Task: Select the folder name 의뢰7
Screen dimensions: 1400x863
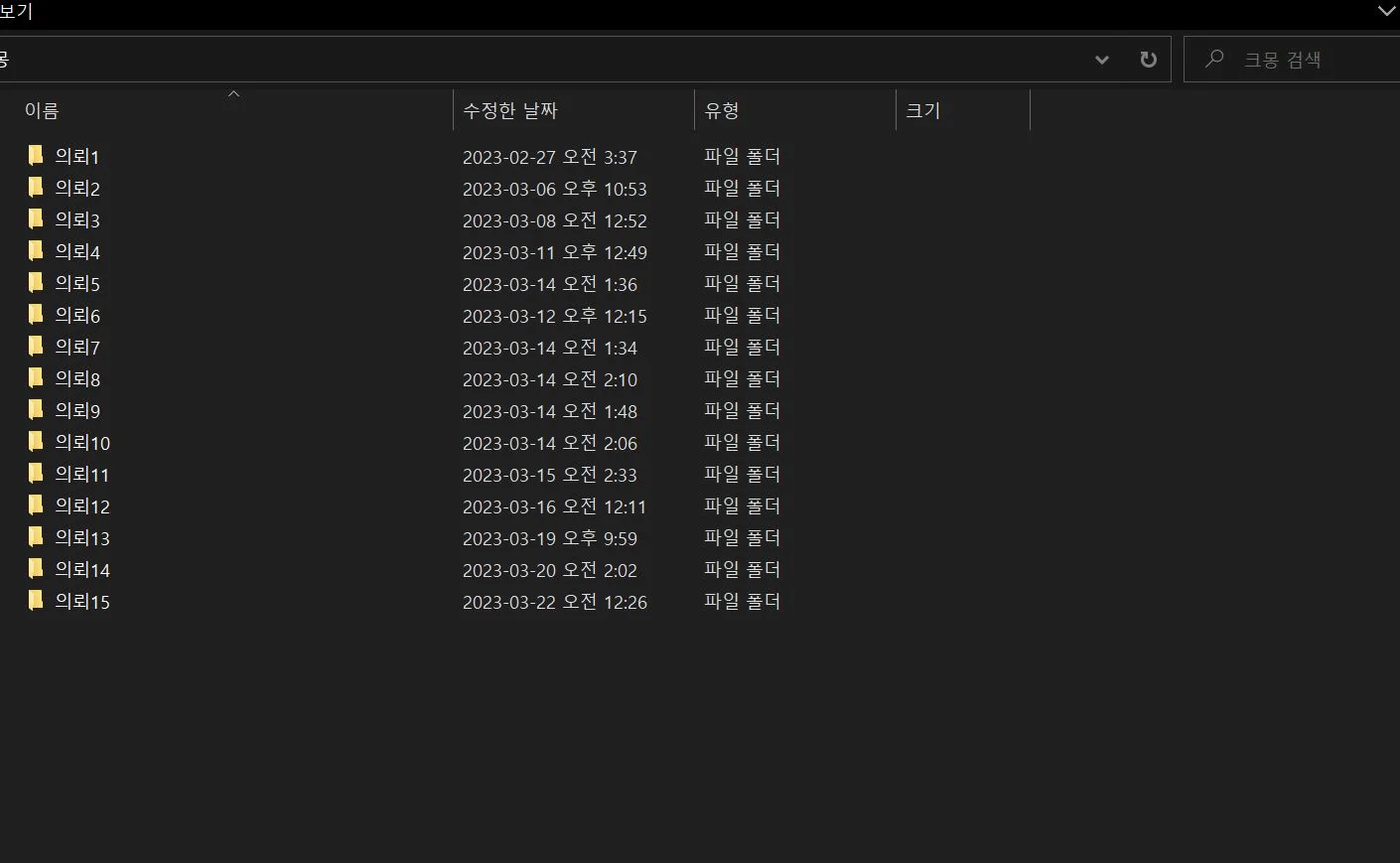Action: (x=77, y=348)
